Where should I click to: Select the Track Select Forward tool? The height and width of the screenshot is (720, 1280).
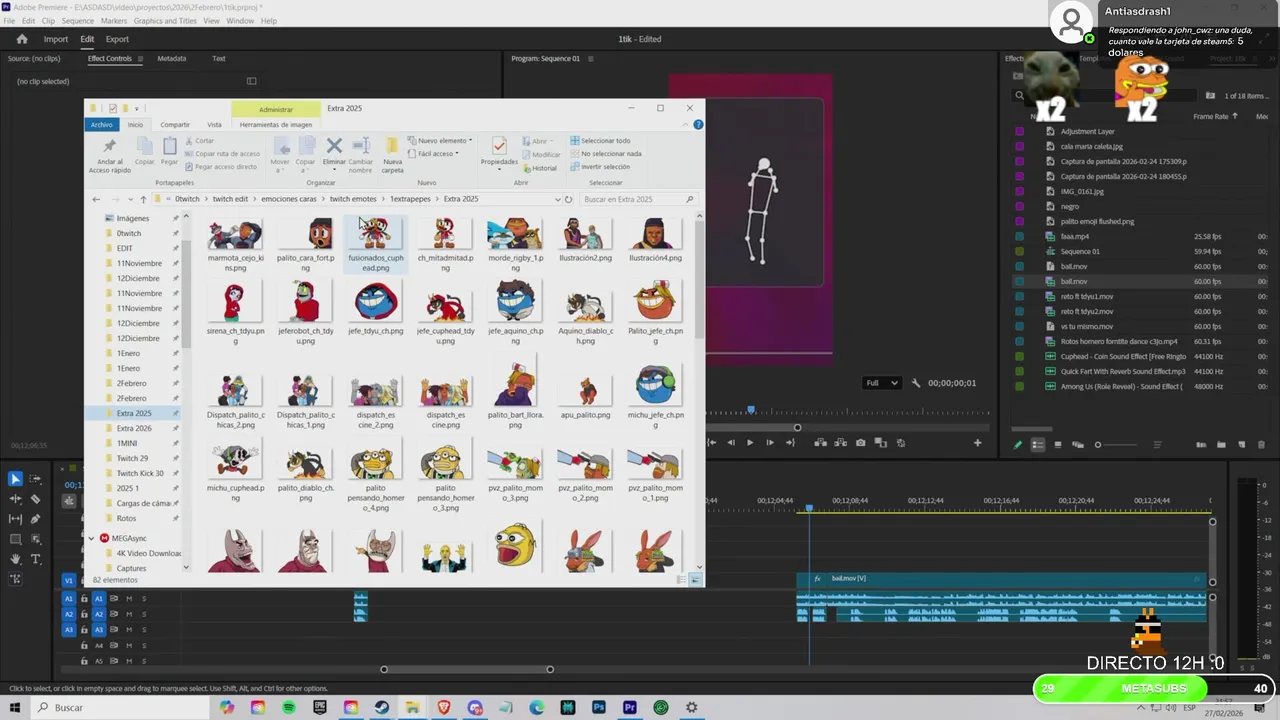point(35,479)
